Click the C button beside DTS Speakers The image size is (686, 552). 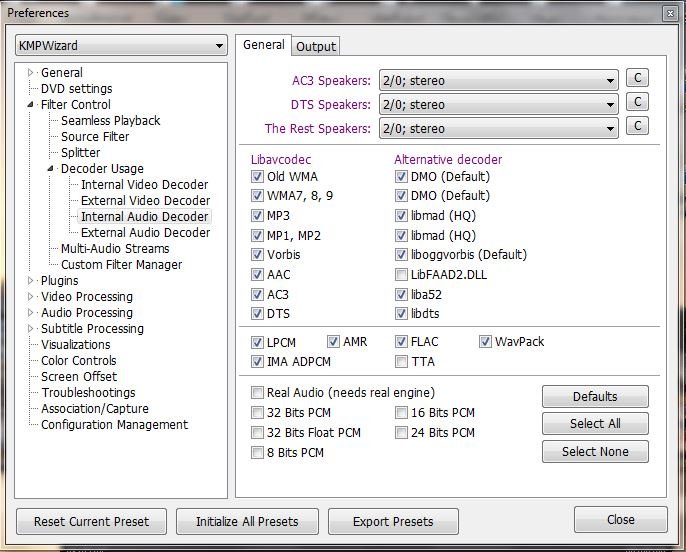click(637, 102)
